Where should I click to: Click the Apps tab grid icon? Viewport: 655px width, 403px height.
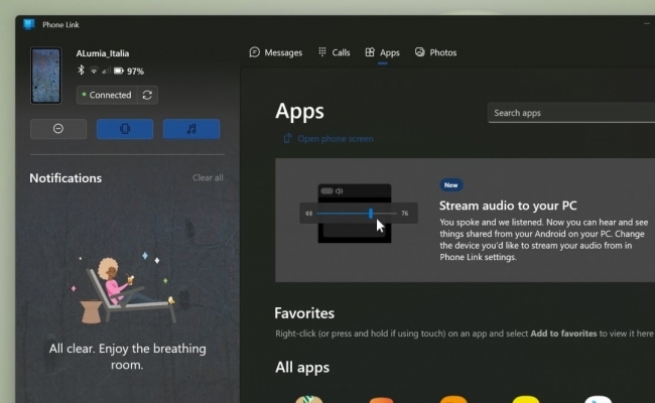click(370, 52)
